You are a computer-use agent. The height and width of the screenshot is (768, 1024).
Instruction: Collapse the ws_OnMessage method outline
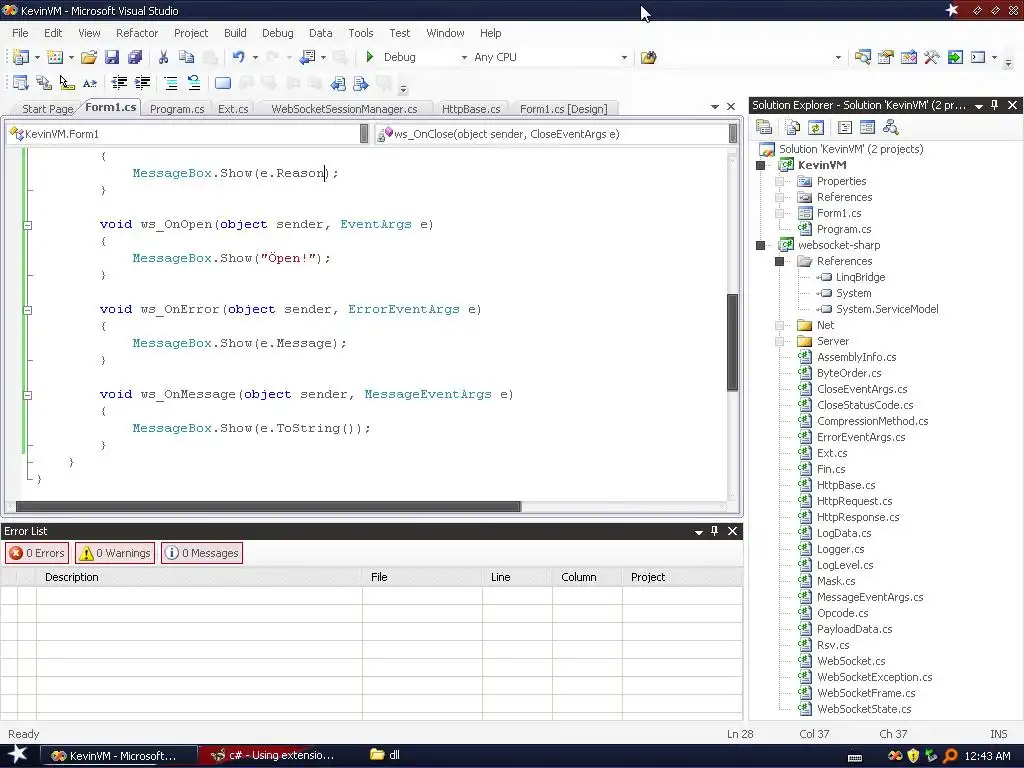tap(27, 395)
